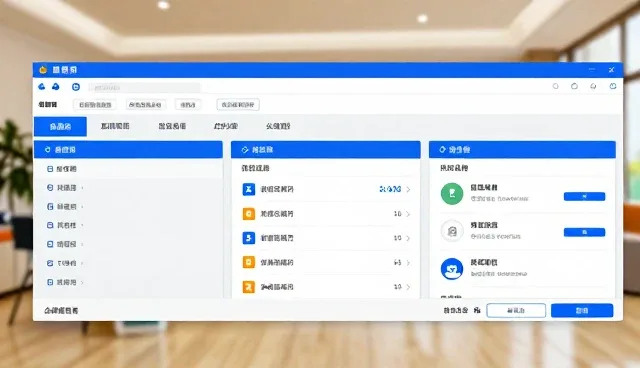Click the solid blue button in the bottom bar

tap(582, 310)
